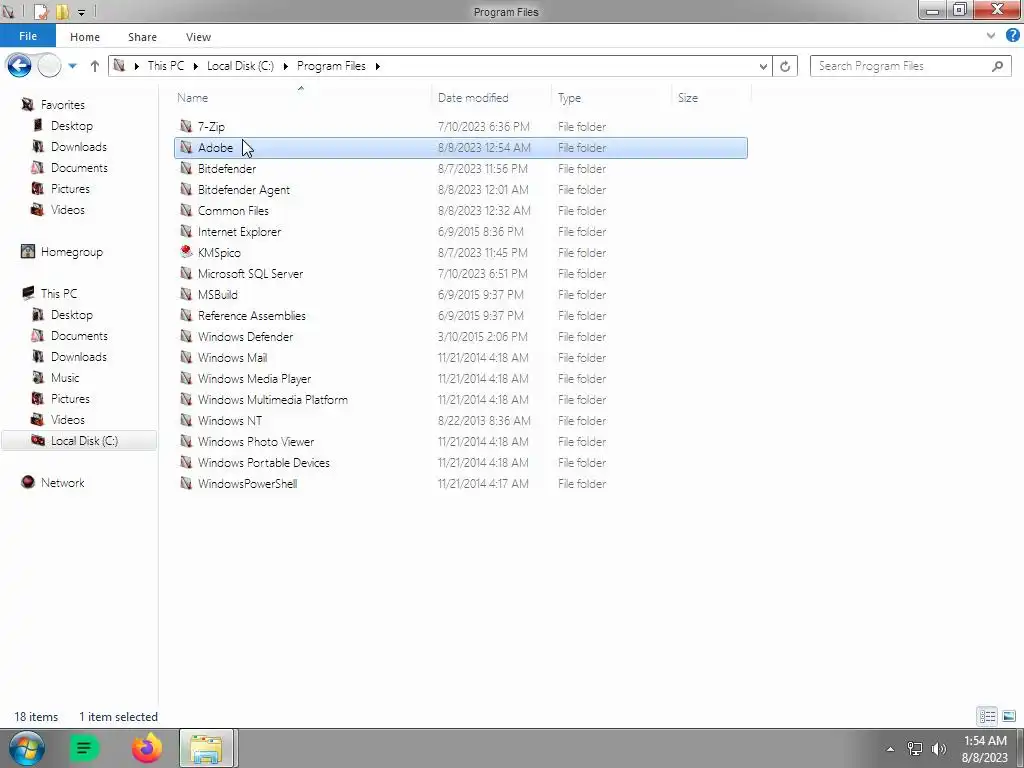Select the MSBuild folder
This screenshot has width=1024, height=768.
461,295
